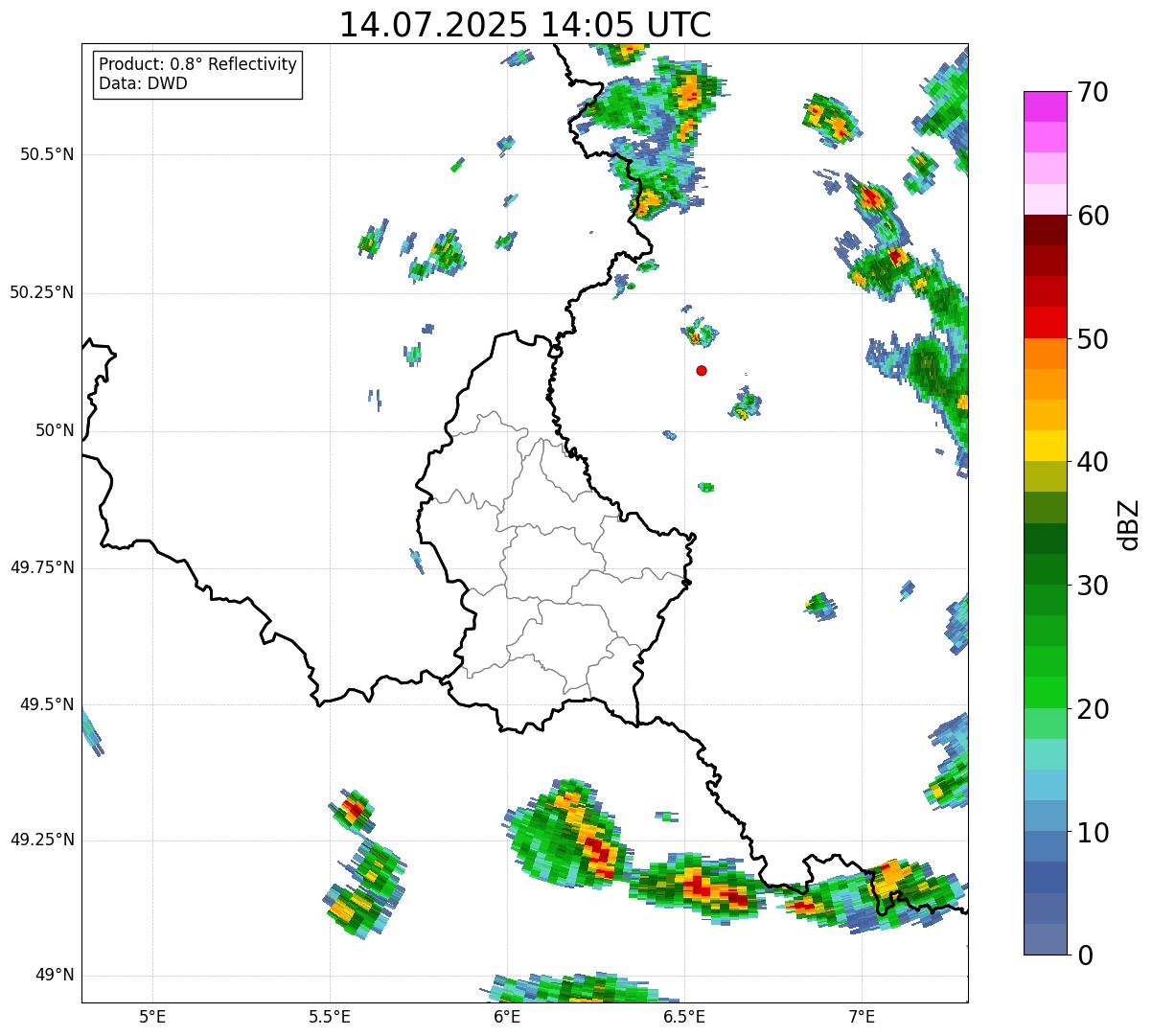Click the storm cell near 5.55°E 49.3°N

tap(354, 811)
